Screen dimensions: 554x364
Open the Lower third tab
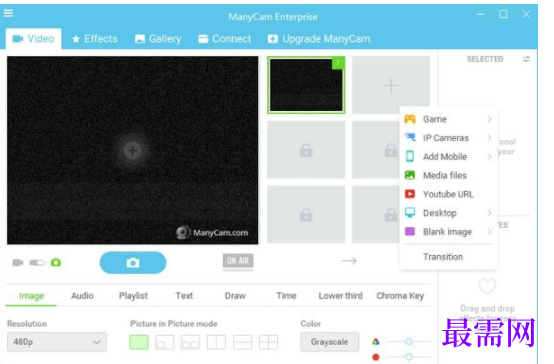(340, 296)
